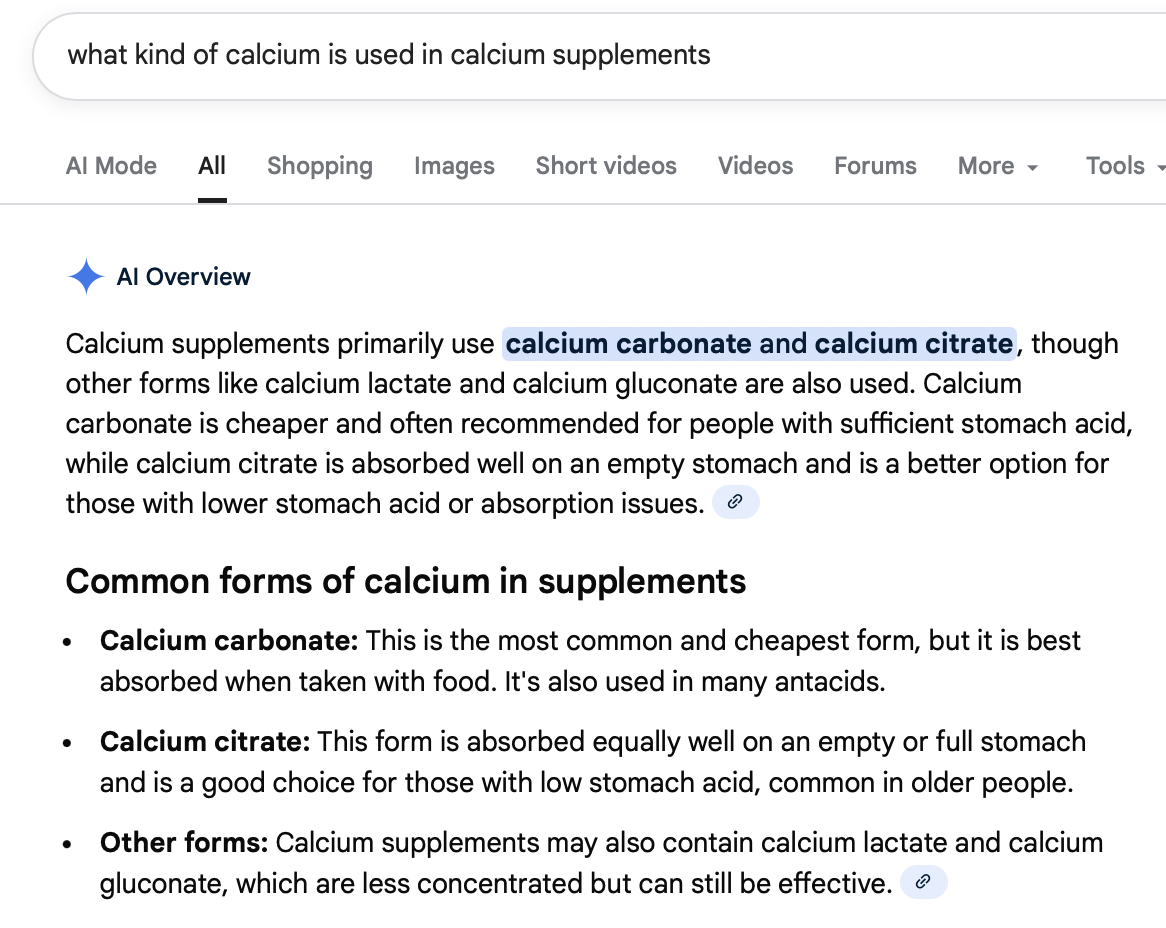Click link icon after the Other forms bullet
The height and width of the screenshot is (928, 1166).
pyautogui.click(x=923, y=882)
